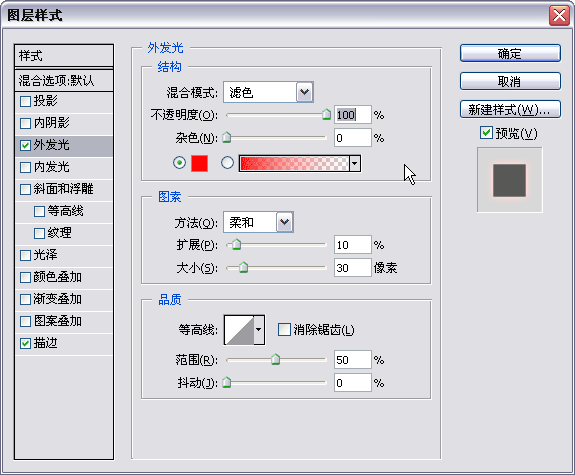Enable the 投影 drop shadow checkbox
The width and height of the screenshot is (575, 475).
tap(25, 101)
